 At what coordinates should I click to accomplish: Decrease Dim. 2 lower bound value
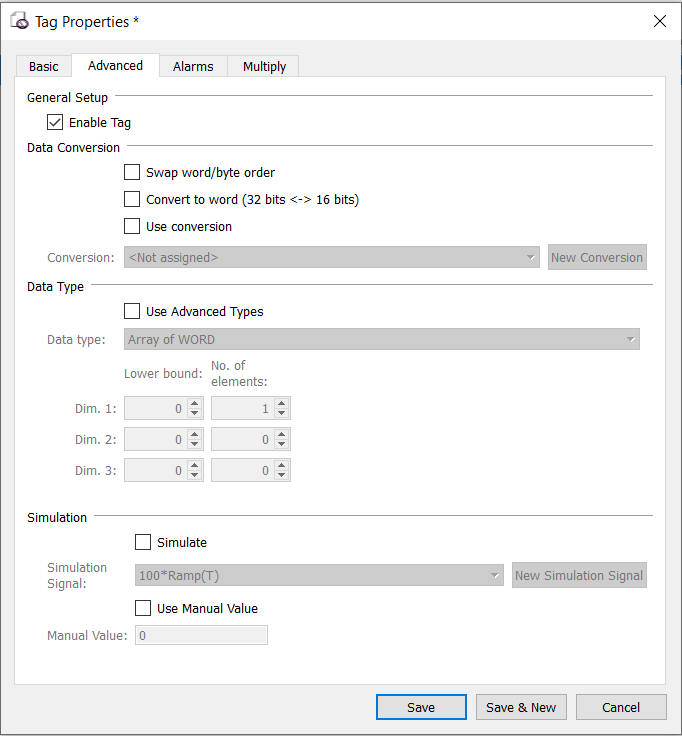pyautogui.click(x=194, y=445)
